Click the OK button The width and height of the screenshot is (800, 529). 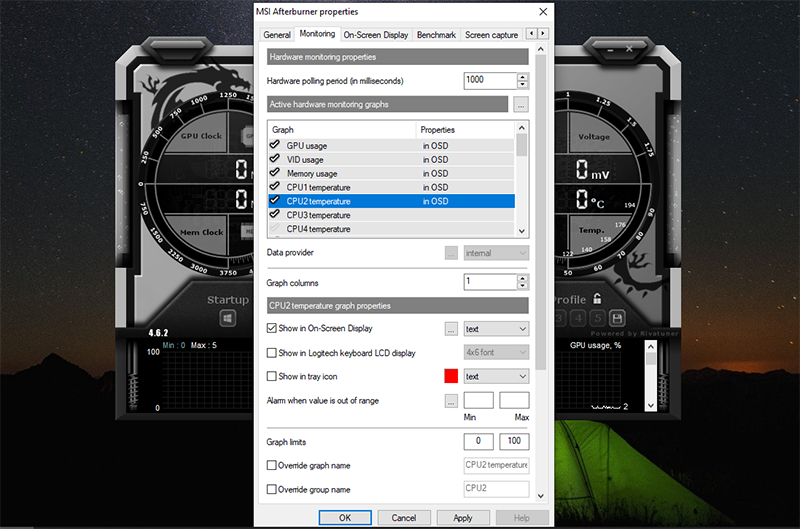click(345, 518)
